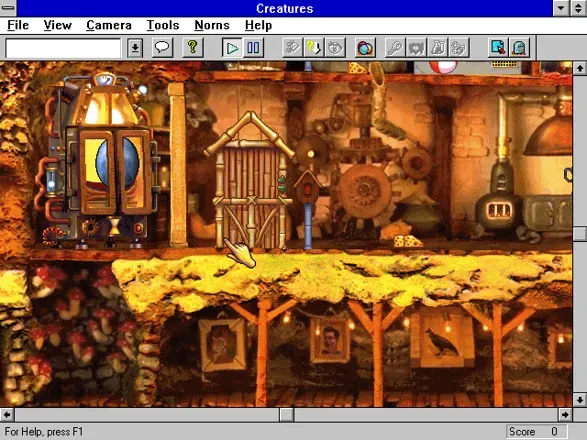Image resolution: width=587 pixels, height=440 pixels.
Task: Click the greyed tag icon left of question-mark arrow
Action: point(292,48)
